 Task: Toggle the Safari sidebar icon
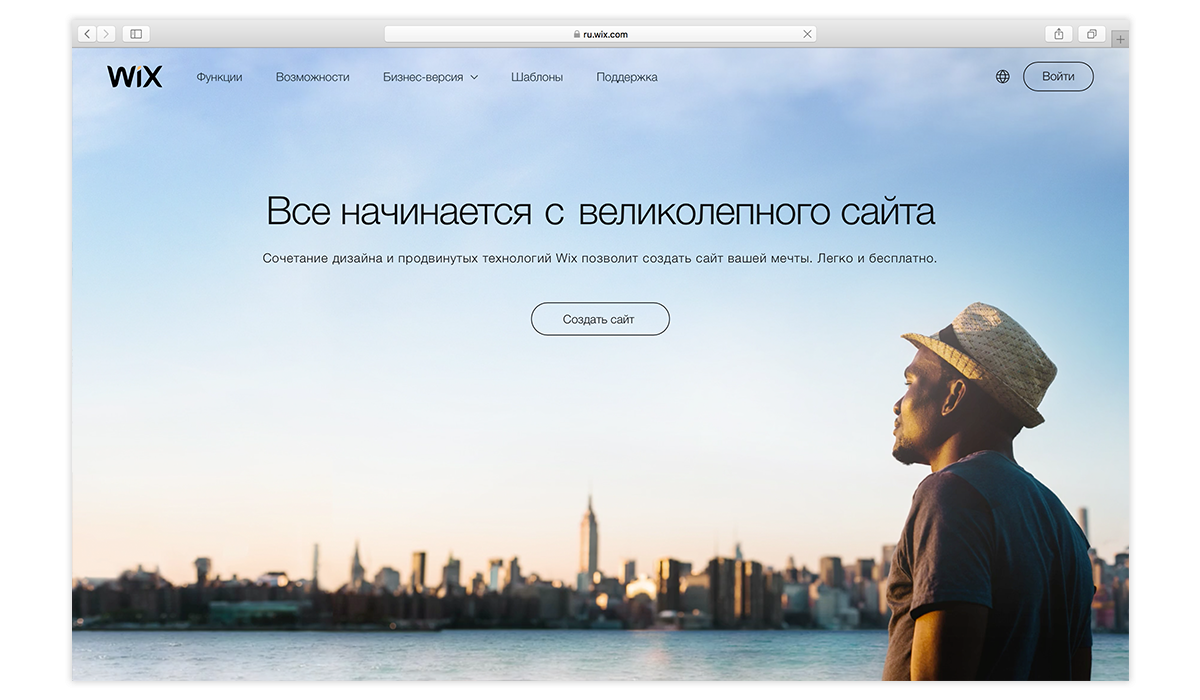pos(136,34)
